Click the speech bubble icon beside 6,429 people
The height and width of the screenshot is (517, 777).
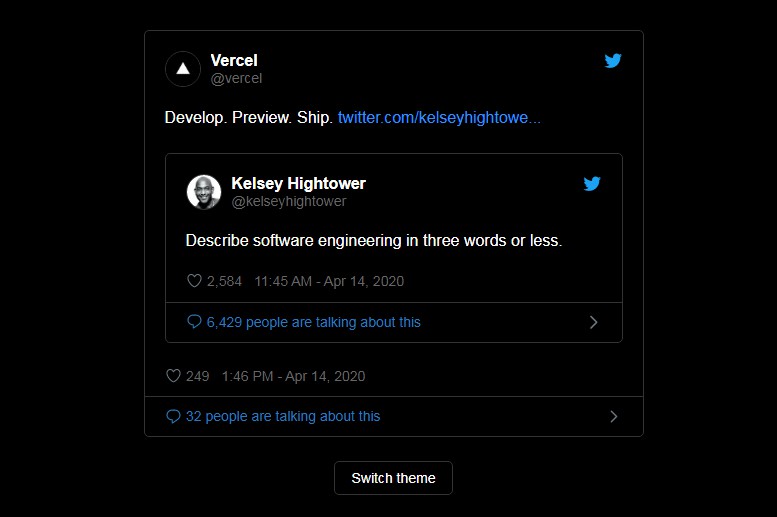point(194,322)
